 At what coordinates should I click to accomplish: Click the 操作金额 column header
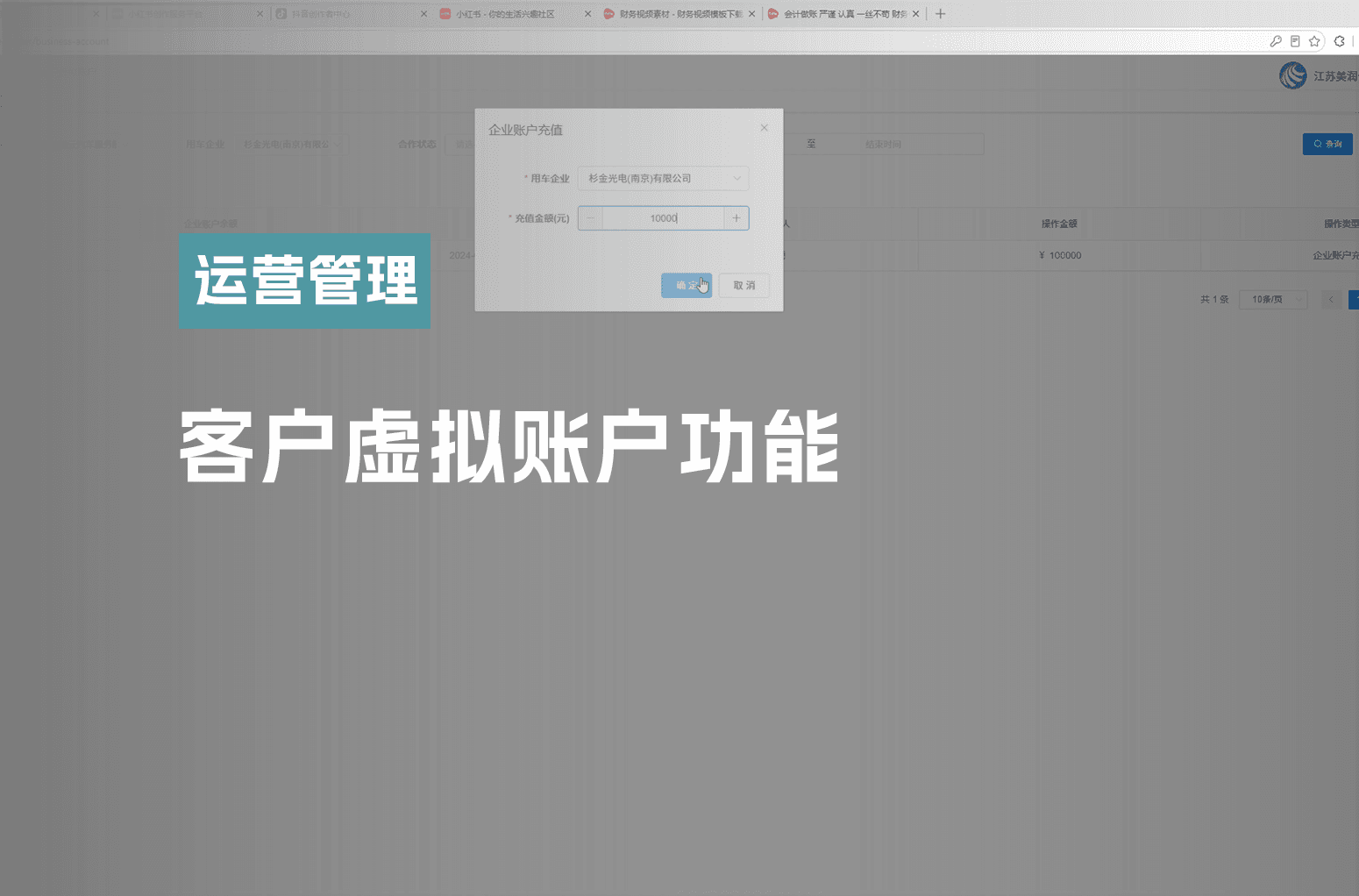1059,224
